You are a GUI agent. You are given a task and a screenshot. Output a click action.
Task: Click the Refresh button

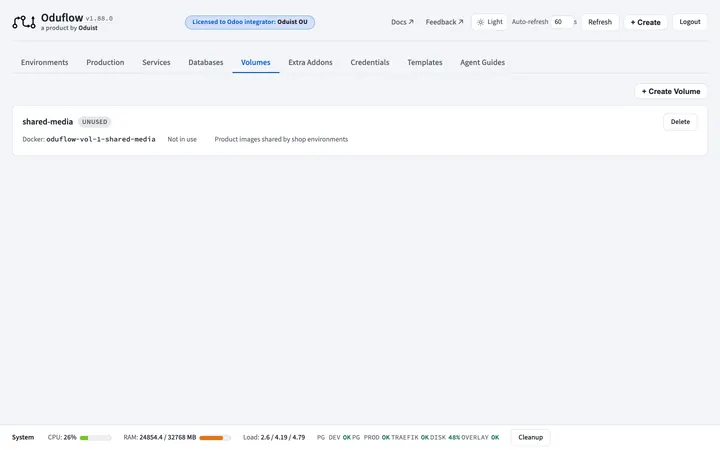tap(600, 22)
